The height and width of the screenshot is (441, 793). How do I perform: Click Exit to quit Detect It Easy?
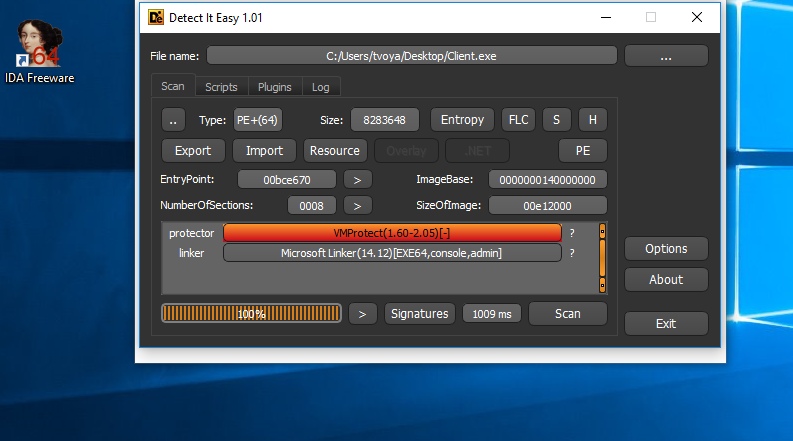[x=666, y=324]
